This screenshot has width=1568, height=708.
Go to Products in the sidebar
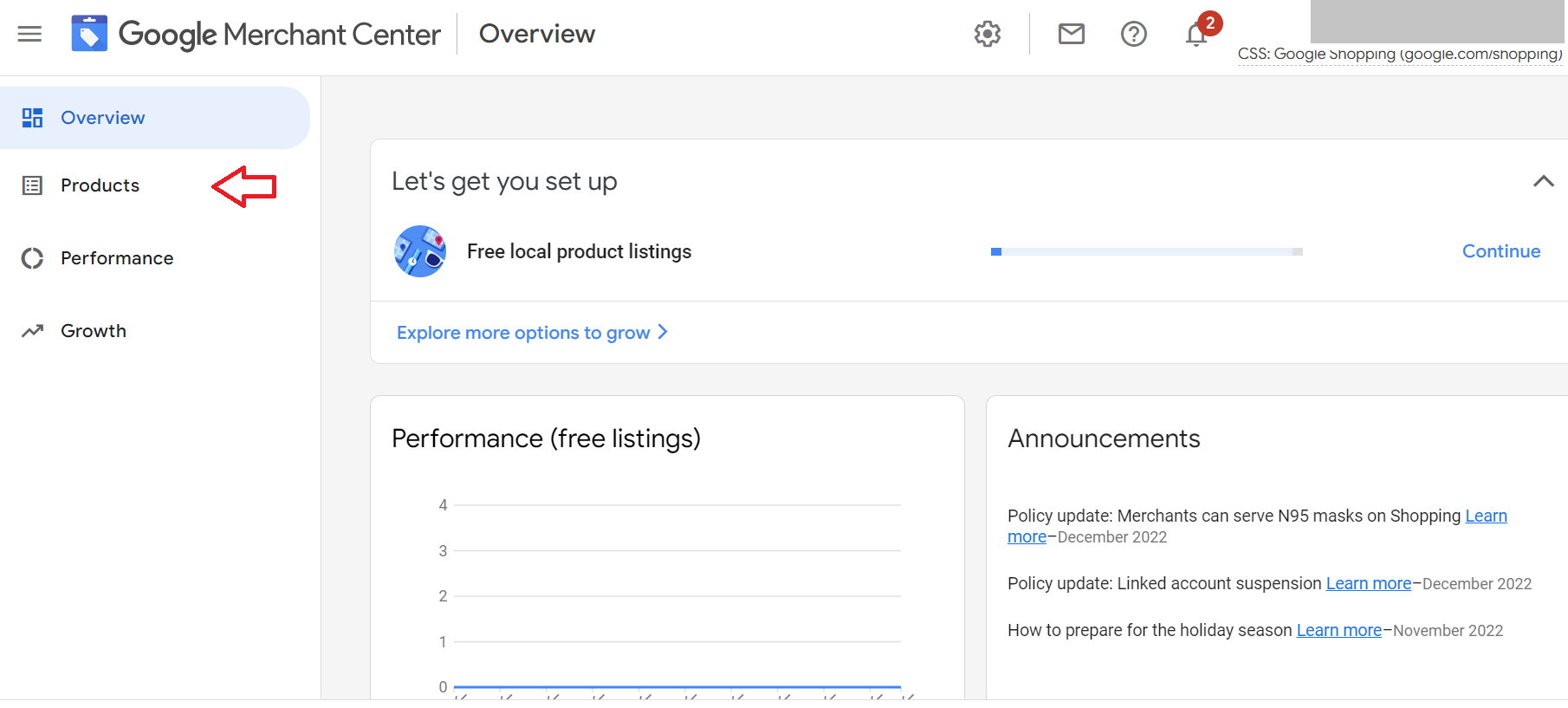coord(100,185)
